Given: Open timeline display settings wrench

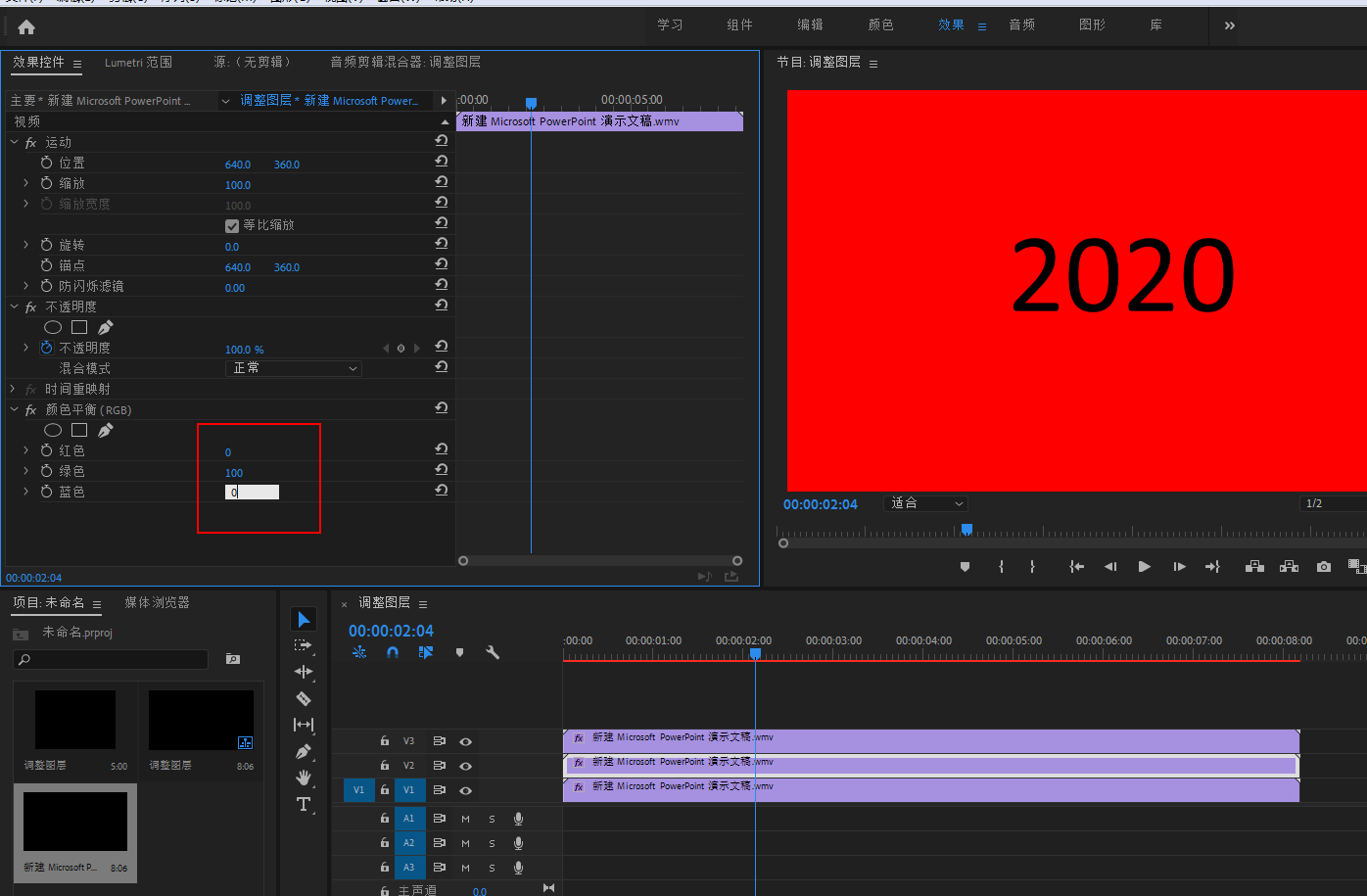Looking at the screenshot, I should point(493,652).
